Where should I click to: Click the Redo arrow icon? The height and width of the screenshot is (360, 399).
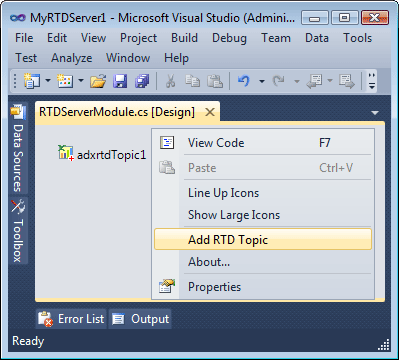click(278, 81)
